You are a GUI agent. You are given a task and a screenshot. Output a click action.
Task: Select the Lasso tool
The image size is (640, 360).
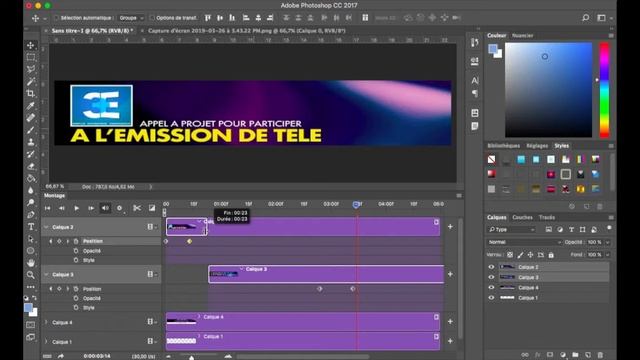click(x=31, y=69)
